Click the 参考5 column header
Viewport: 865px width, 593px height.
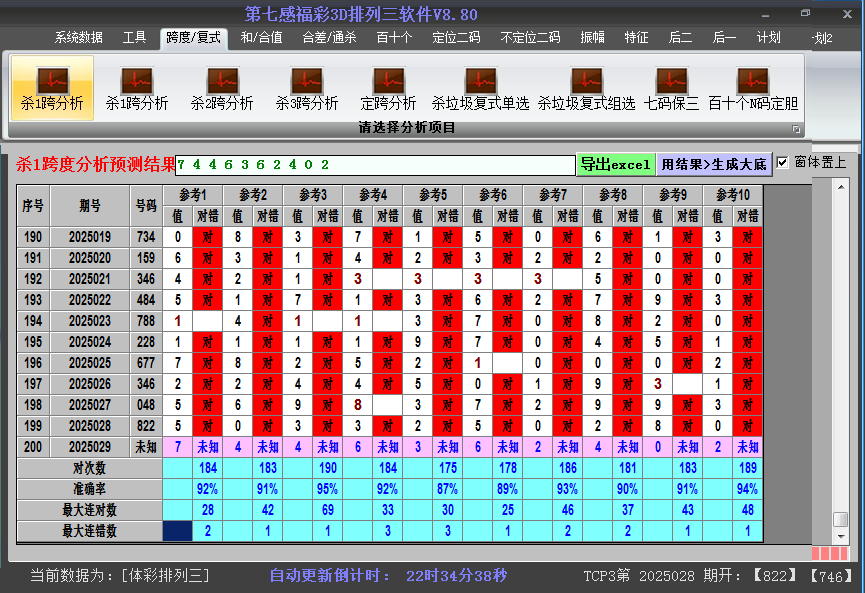433,195
